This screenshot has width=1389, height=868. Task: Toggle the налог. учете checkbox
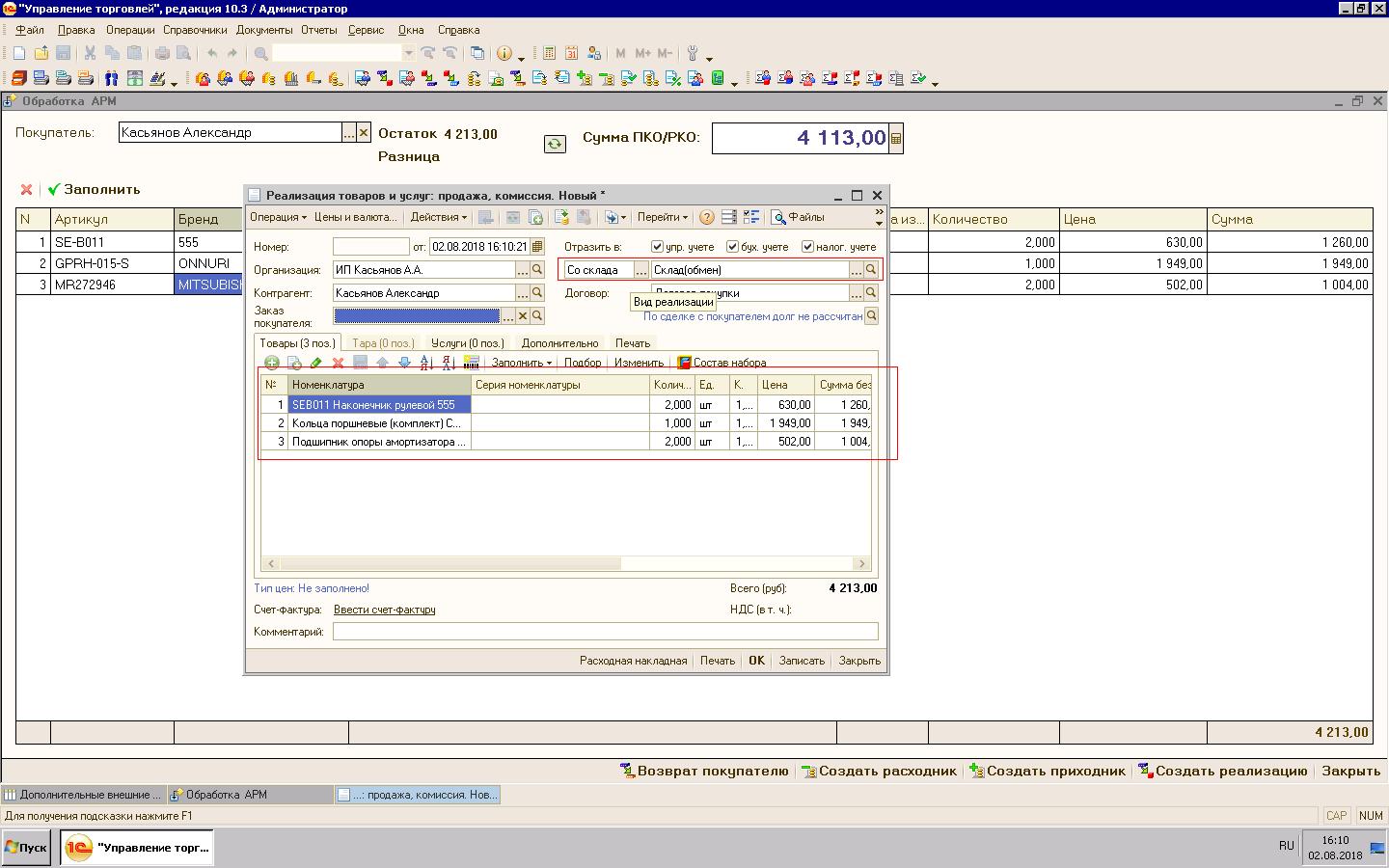[x=807, y=247]
